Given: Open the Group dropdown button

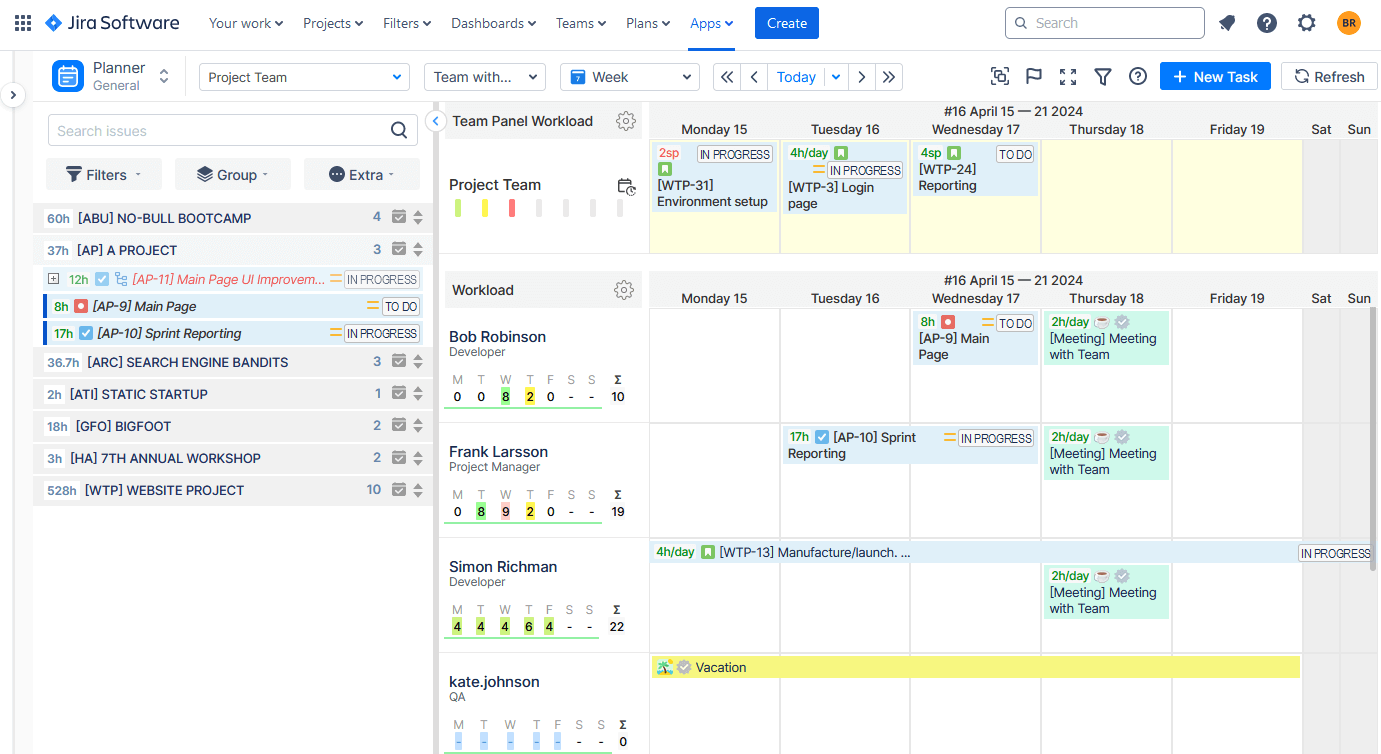Looking at the screenshot, I should pos(233,174).
